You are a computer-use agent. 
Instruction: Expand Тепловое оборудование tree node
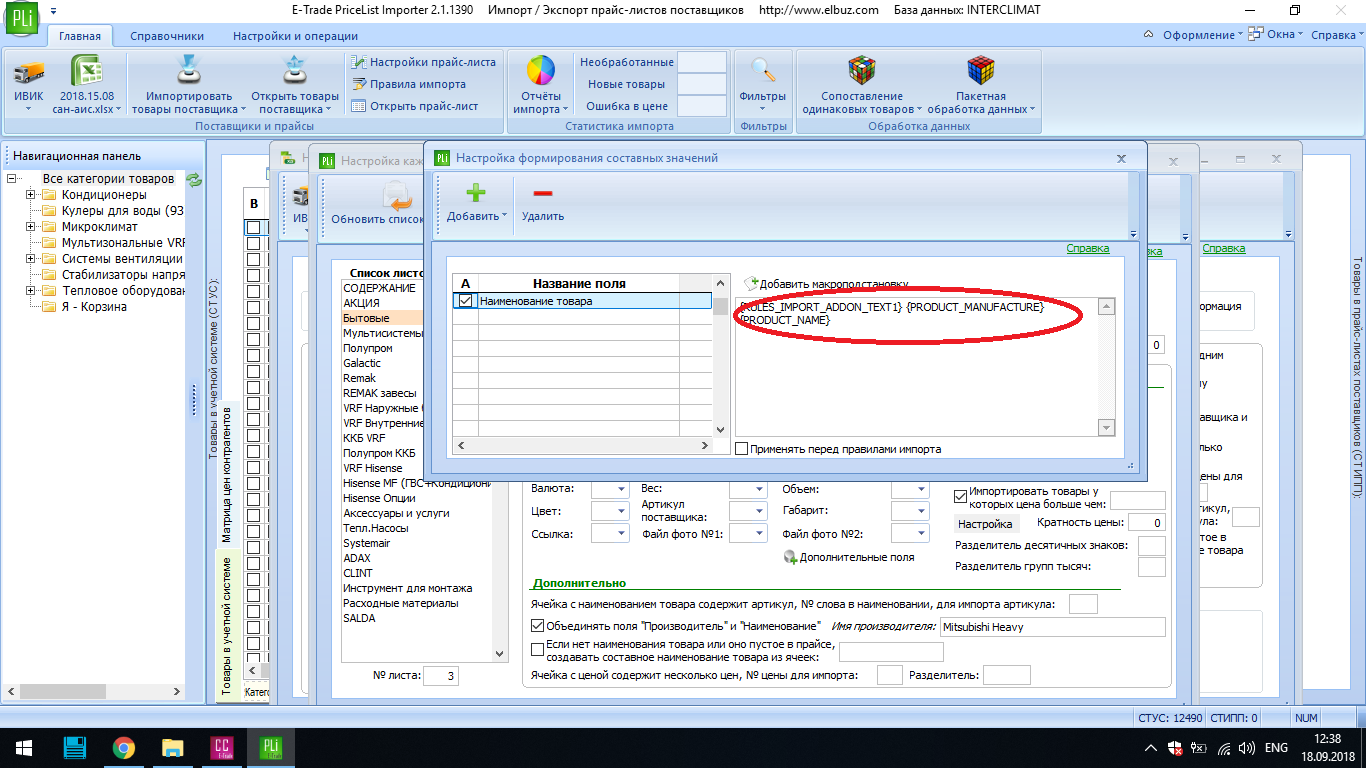tap(31, 291)
